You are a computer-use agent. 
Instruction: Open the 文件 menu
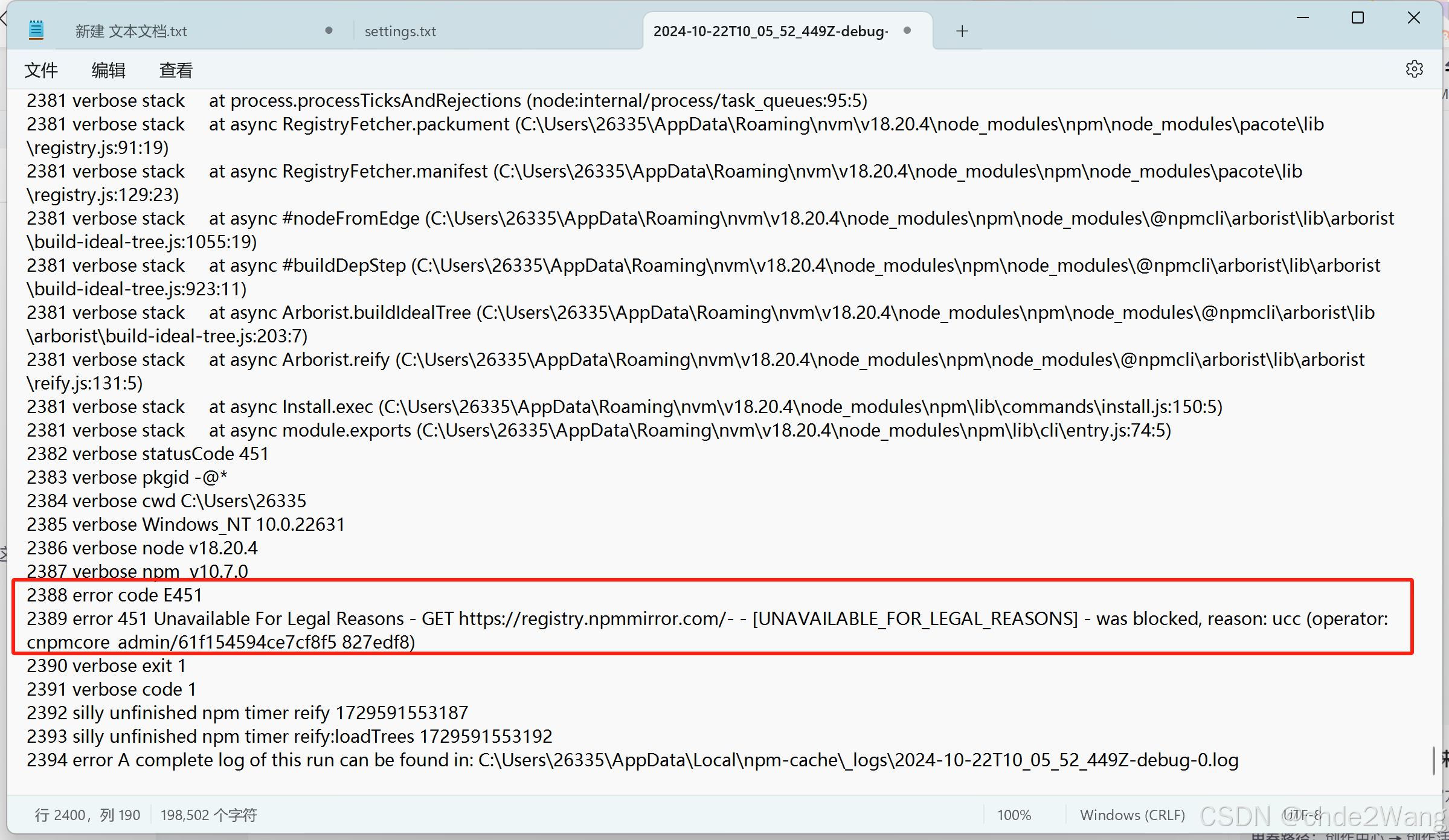tap(41, 70)
